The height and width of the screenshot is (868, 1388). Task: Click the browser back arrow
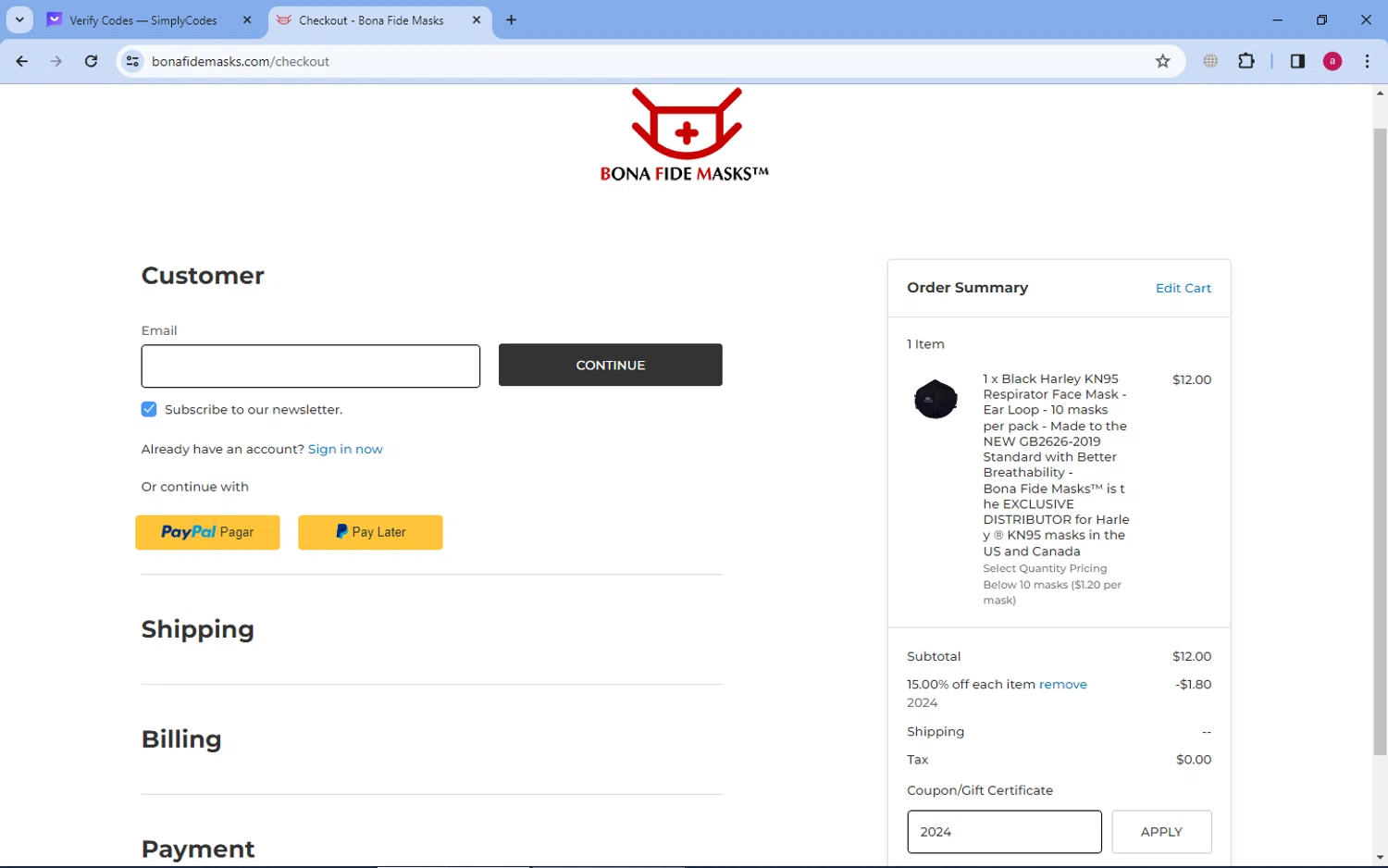tap(22, 61)
